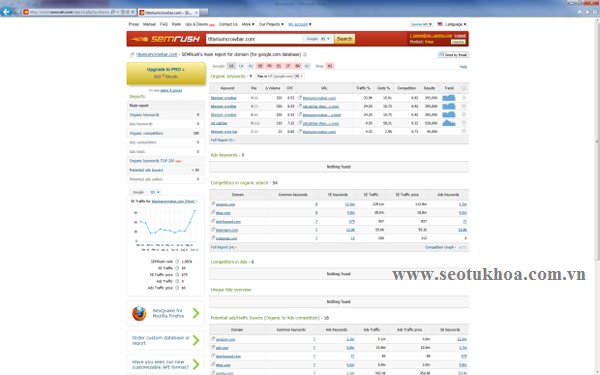Open the Prices page in top navigation
The width and height of the screenshot is (600, 375).
coord(134,24)
